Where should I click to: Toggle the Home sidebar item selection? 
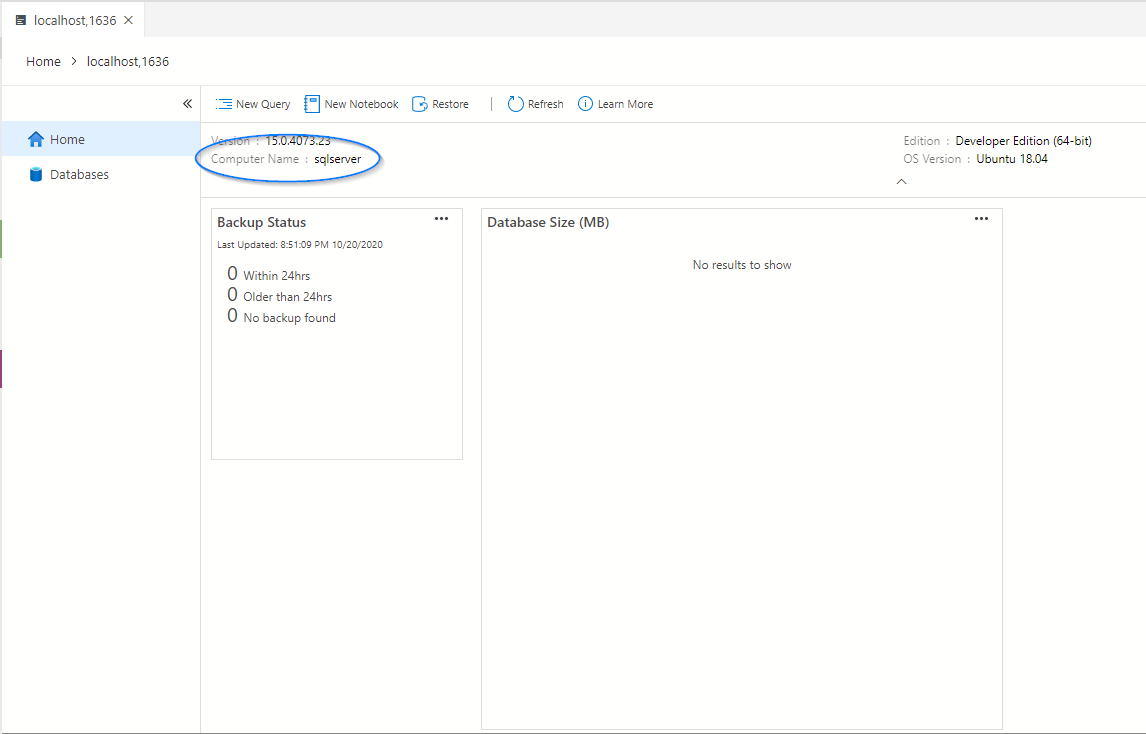click(x=66, y=139)
